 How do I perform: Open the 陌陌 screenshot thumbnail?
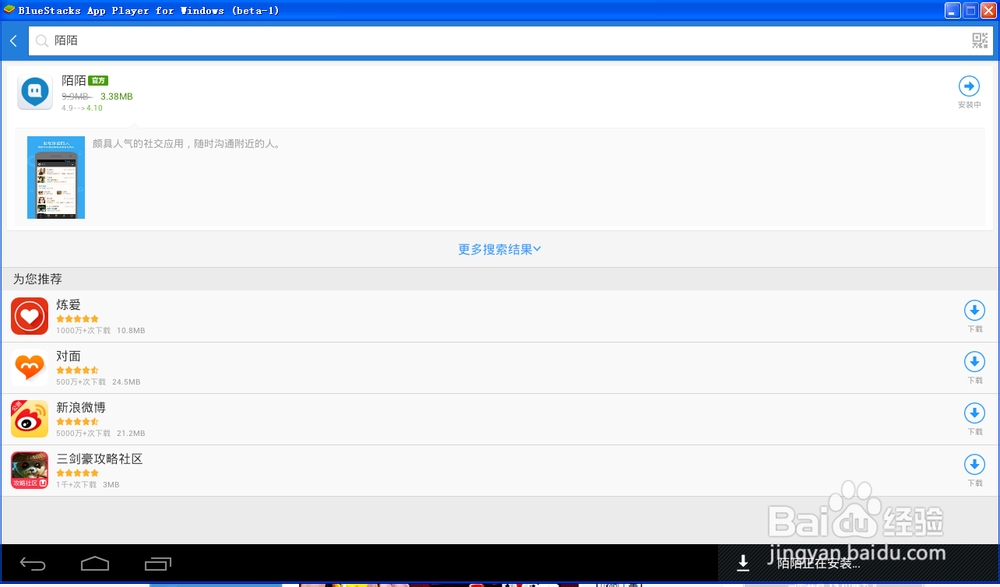[56, 177]
